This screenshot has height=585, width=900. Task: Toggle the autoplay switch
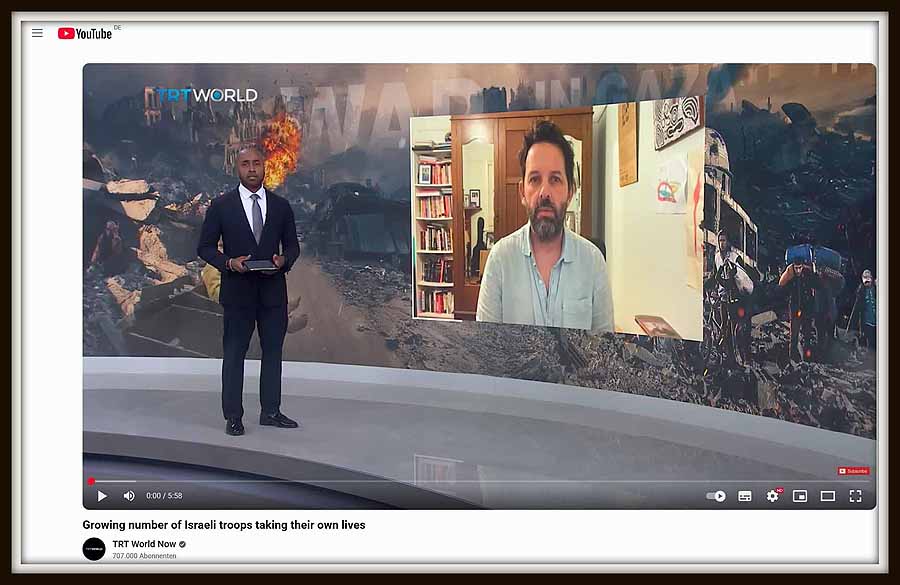tap(716, 496)
